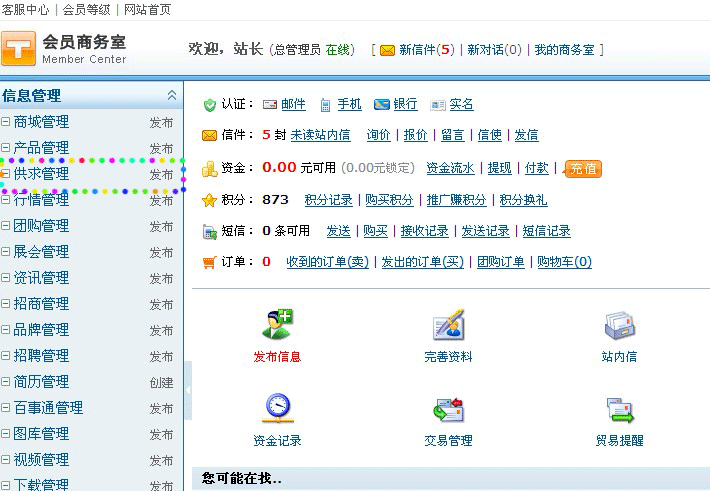Click the envelope icon beside 新信件
The width and height of the screenshot is (710, 491).
coord(387,50)
